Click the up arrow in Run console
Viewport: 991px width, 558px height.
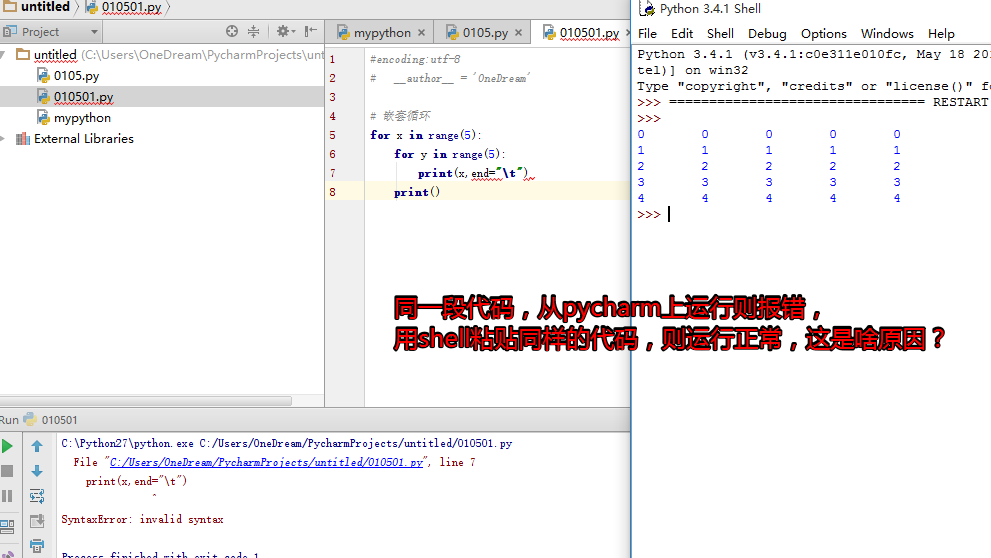(37, 446)
